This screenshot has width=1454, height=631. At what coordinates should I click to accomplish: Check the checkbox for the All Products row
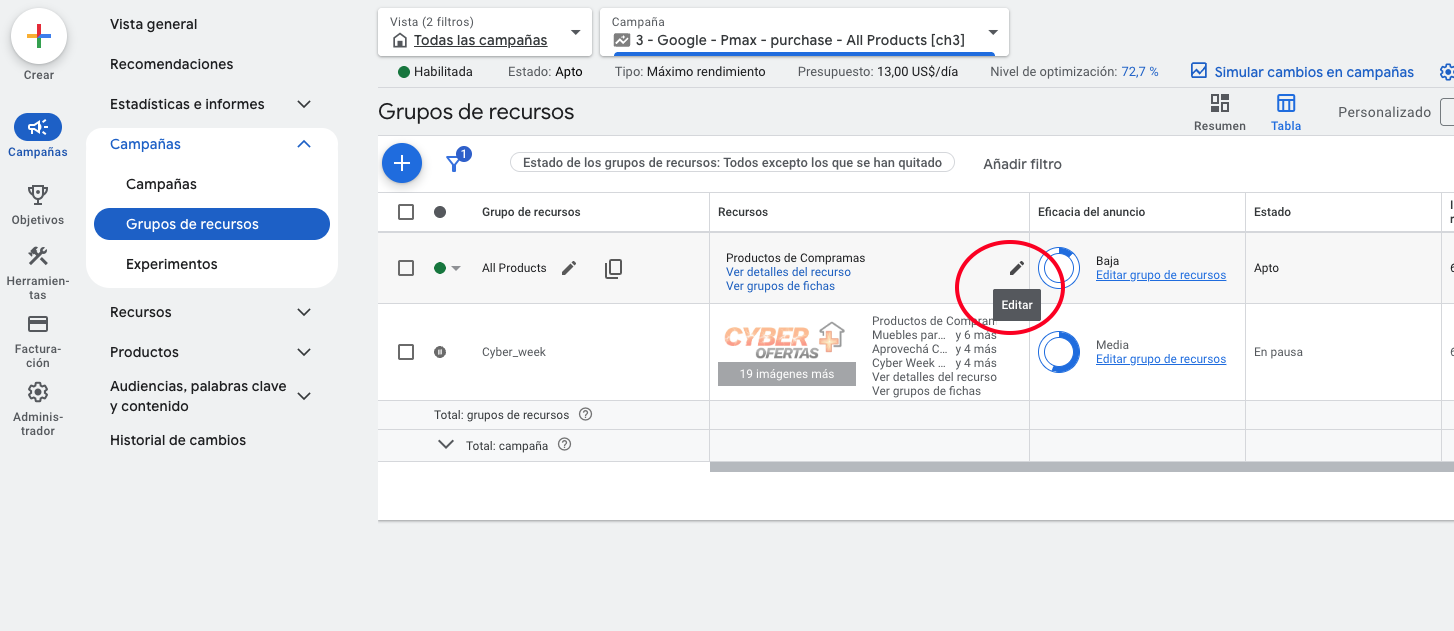point(405,267)
